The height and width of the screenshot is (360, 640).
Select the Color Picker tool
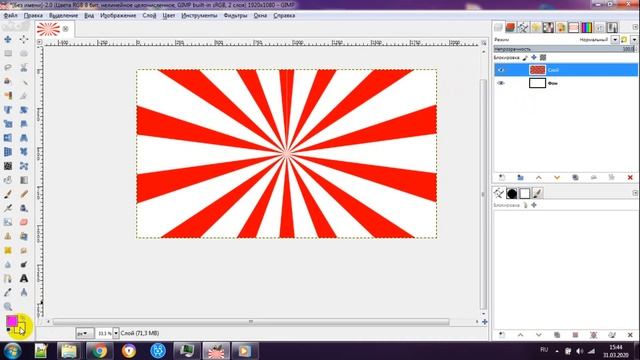click(8, 293)
